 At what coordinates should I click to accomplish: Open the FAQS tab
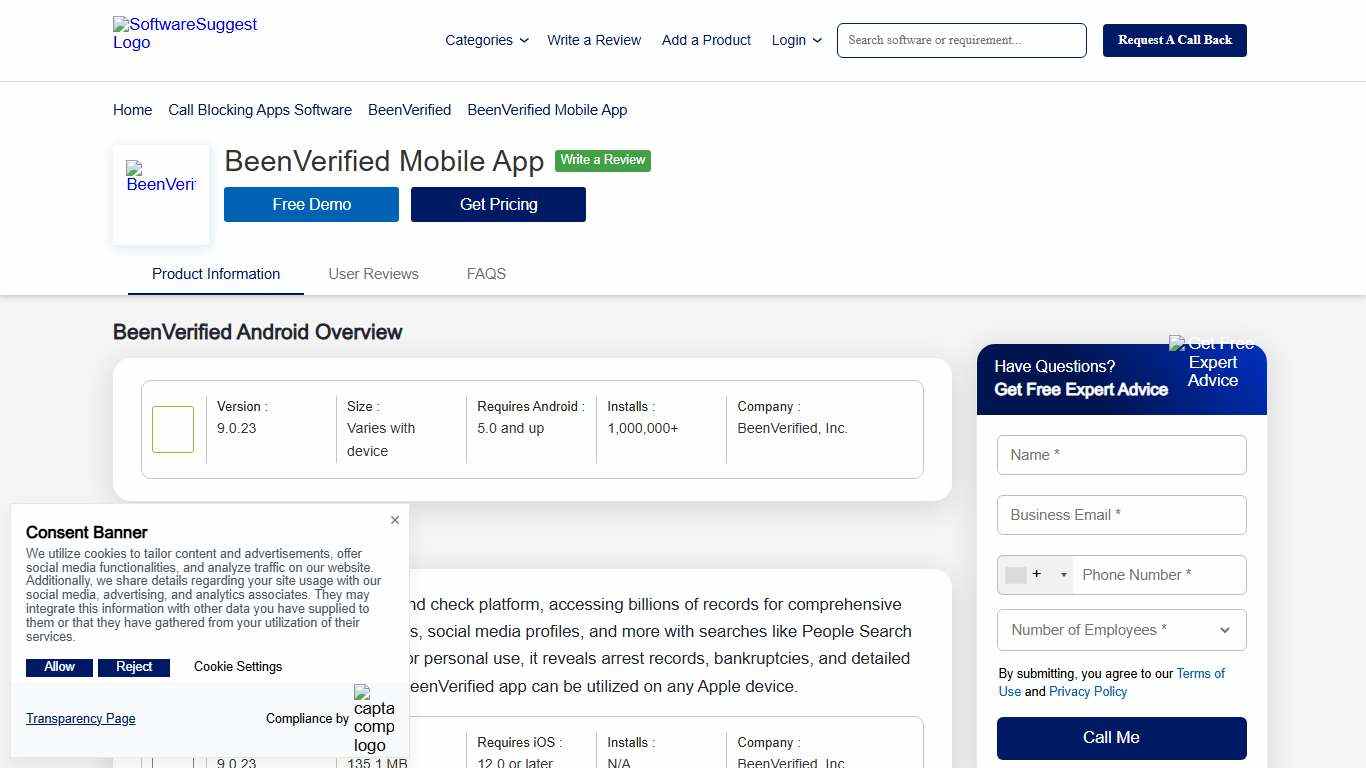point(486,273)
